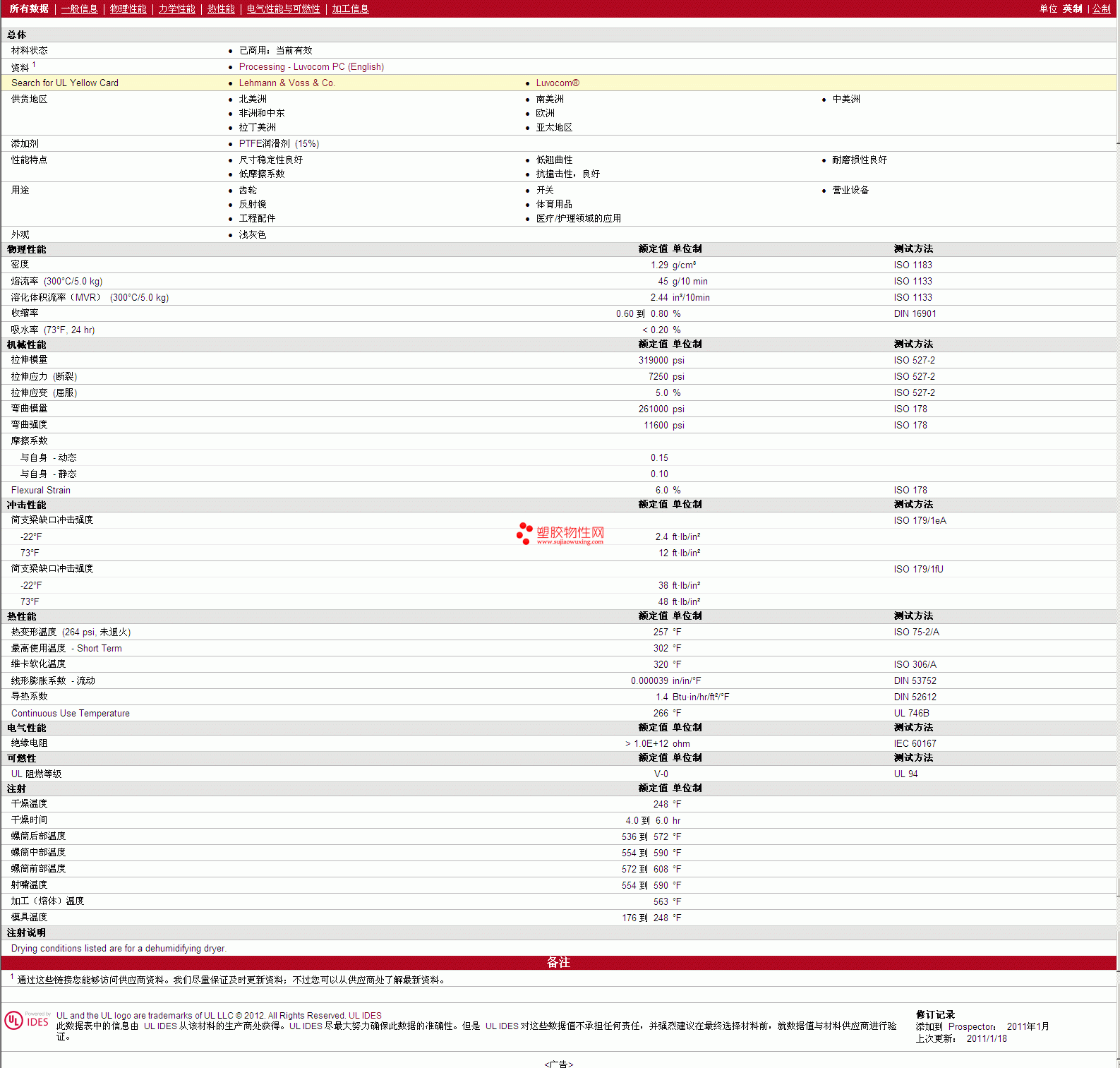Select tensile modulus value 319000
The width and height of the screenshot is (1120, 1068).
pos(653,360)
